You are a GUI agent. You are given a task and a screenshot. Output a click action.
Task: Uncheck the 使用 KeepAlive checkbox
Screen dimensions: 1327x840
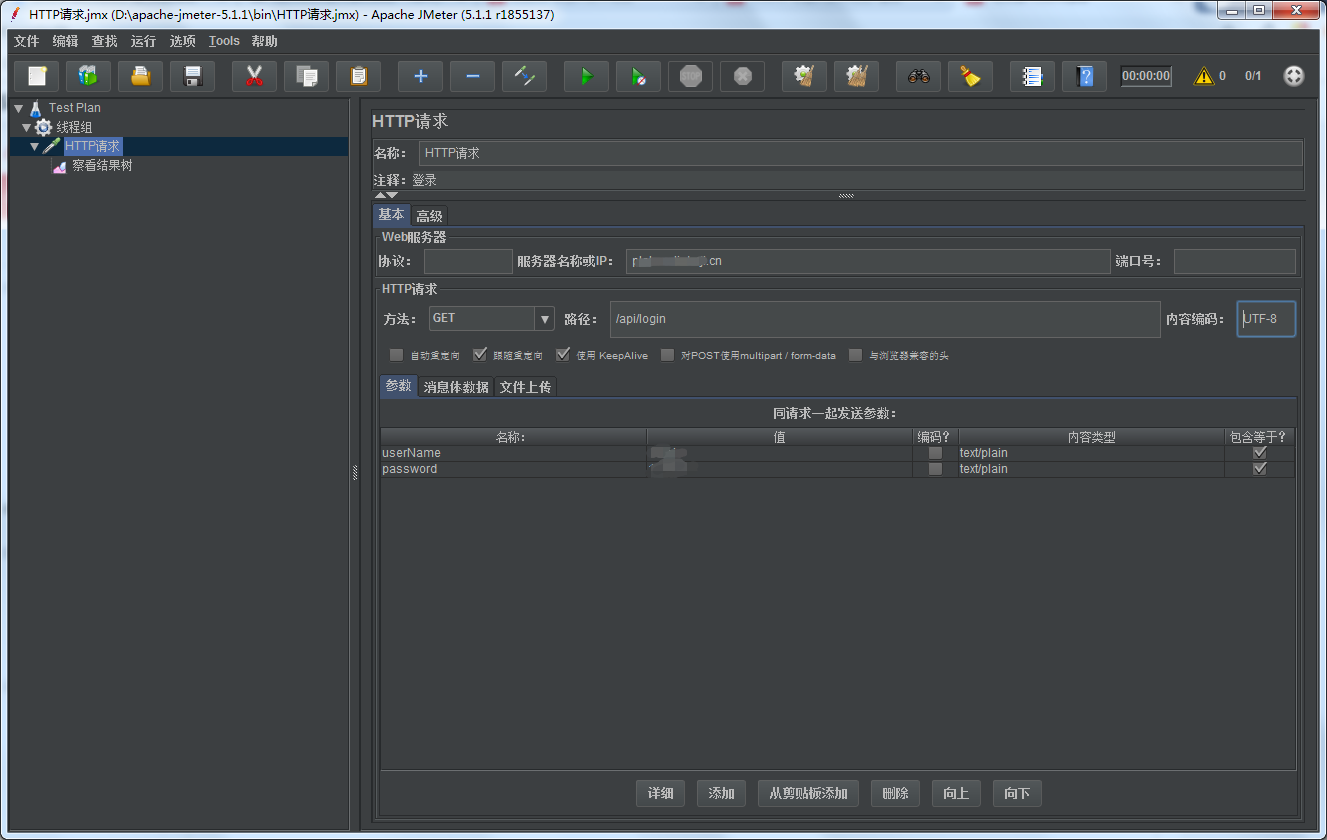point(563,355)
